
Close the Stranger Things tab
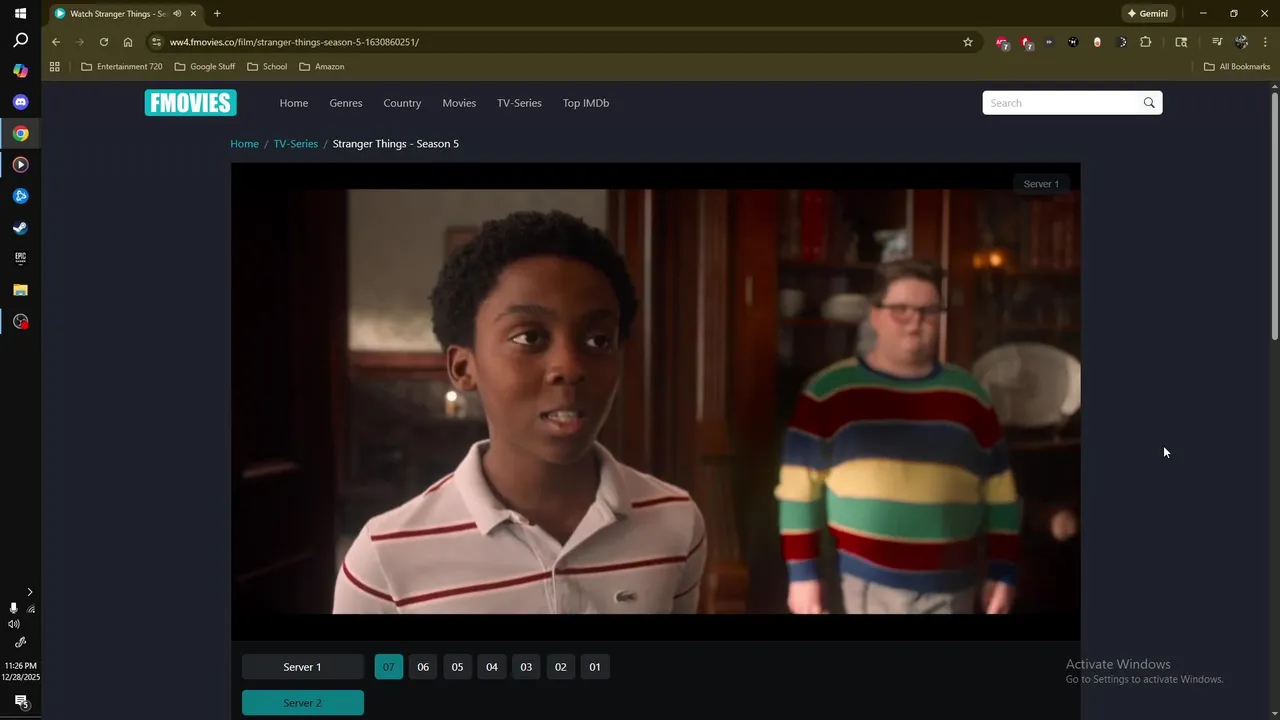click(x=193, y=13)
